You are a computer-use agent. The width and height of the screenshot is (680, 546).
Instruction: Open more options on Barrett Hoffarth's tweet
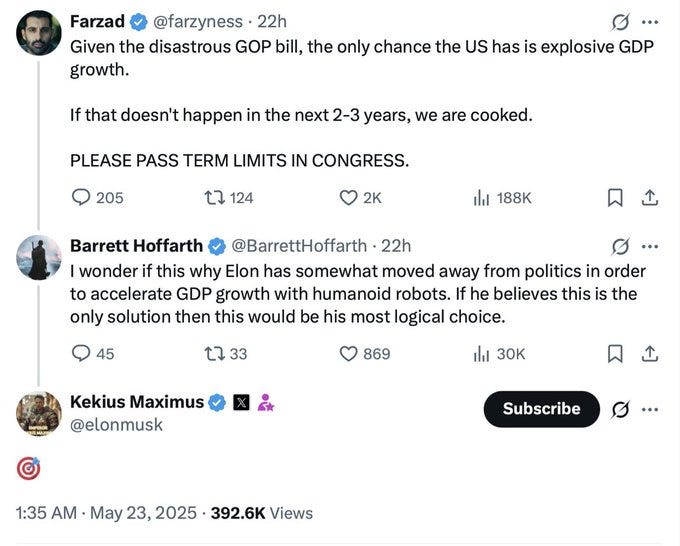click(650, 246)
